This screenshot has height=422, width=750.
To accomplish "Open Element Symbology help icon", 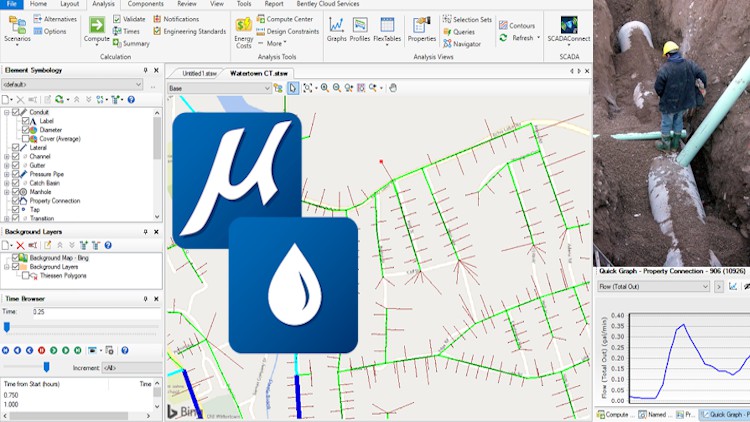I will coord(131,100).
